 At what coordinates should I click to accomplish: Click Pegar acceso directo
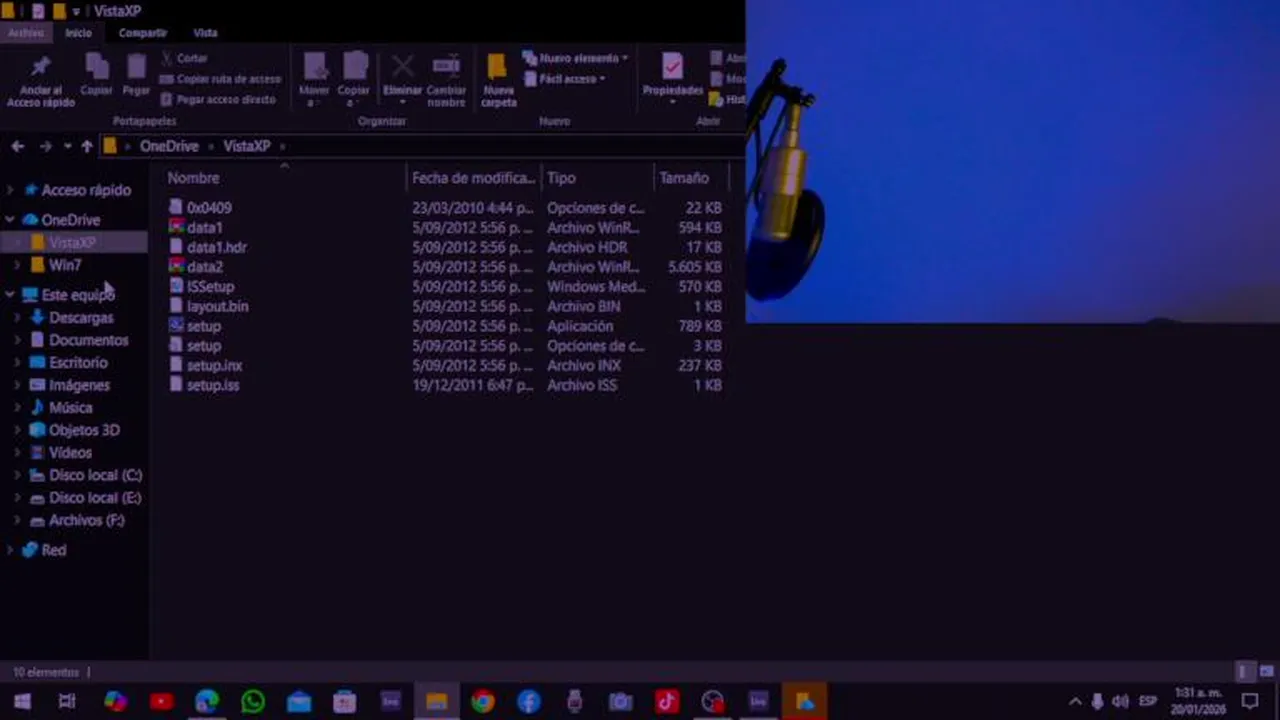coord(217,99)
